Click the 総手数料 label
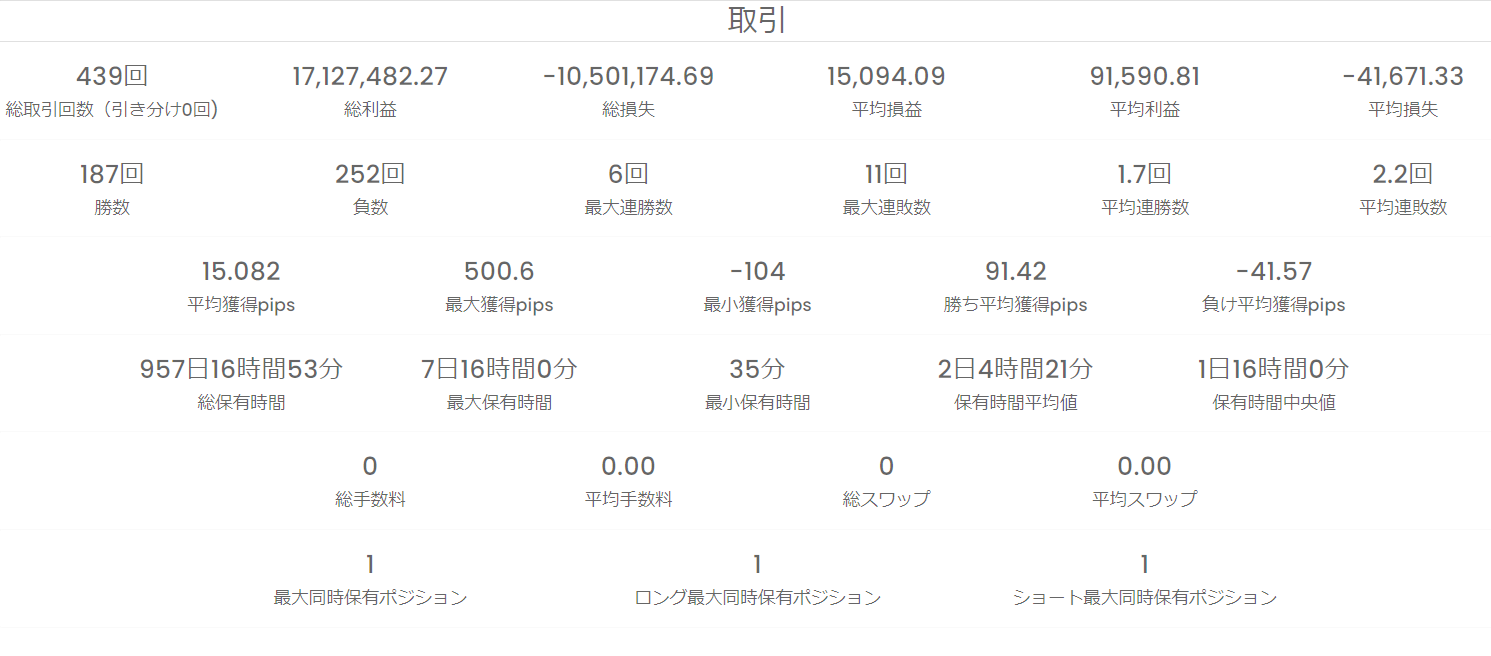 point(370,500)
